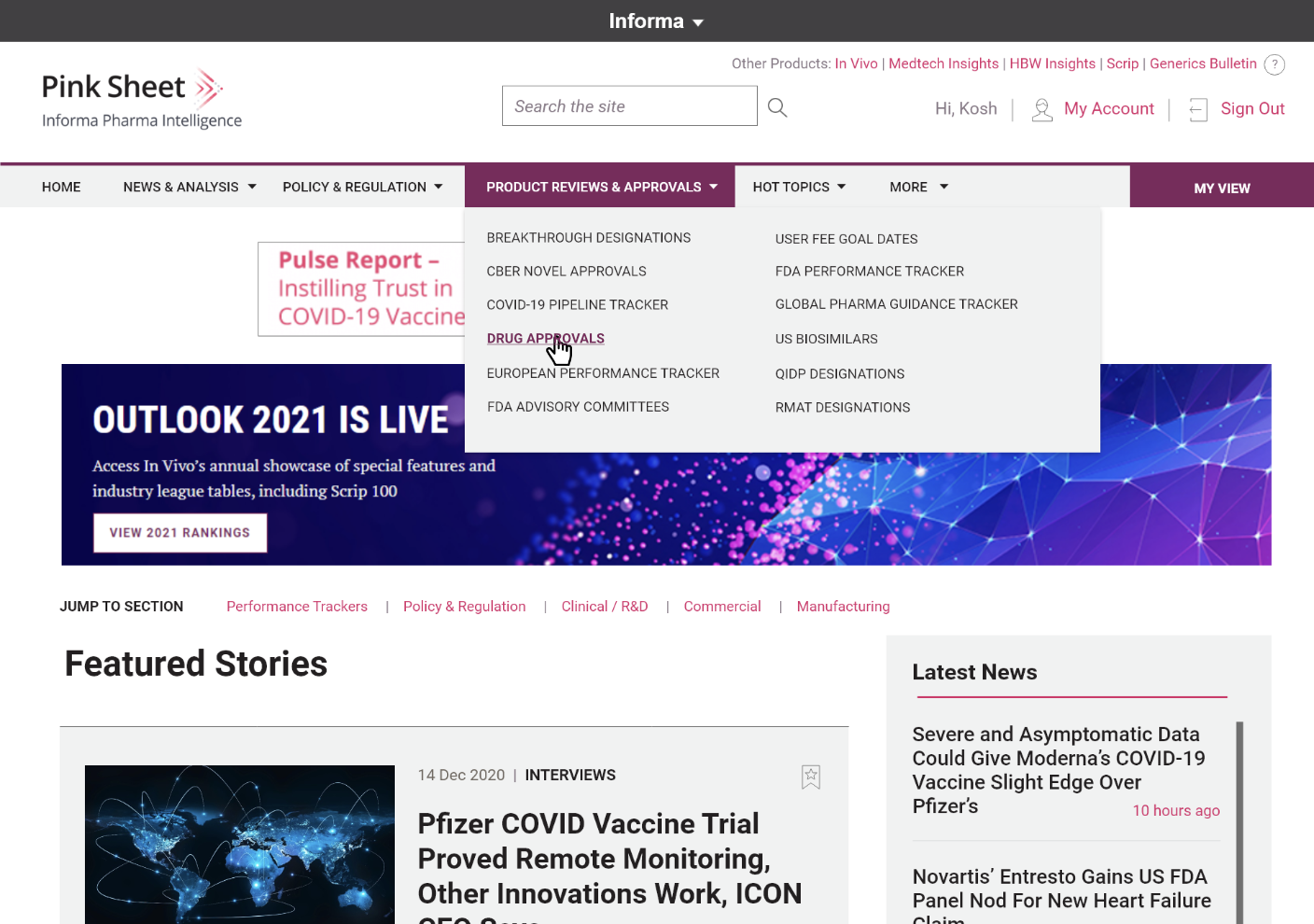Click the search magnifier icon
This screenshot has height=924, width=1314.
click(x=776, y=107)
